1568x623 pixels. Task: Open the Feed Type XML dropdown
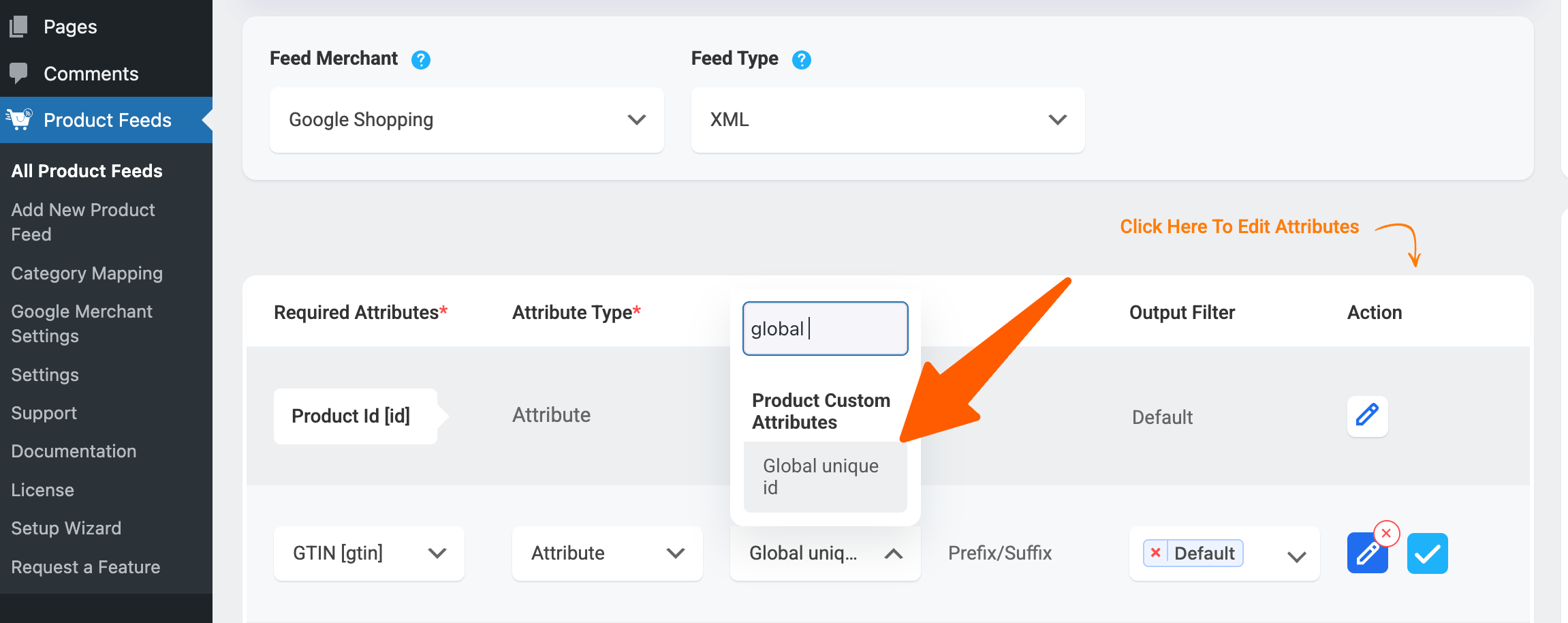[888, 120]
